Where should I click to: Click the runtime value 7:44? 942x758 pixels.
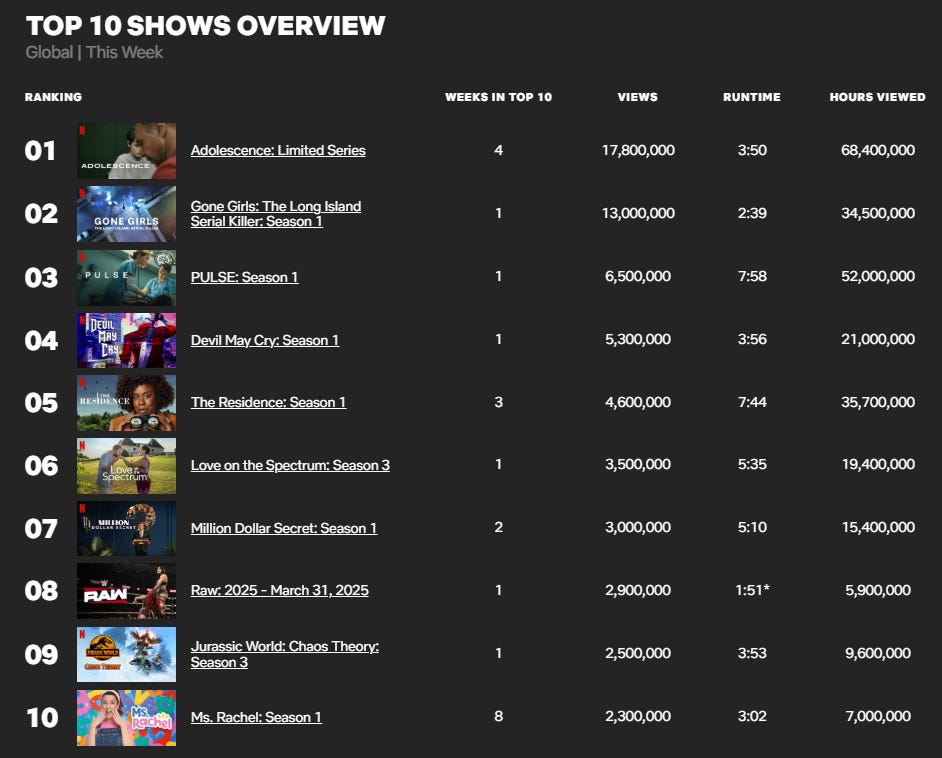[752, 402]
